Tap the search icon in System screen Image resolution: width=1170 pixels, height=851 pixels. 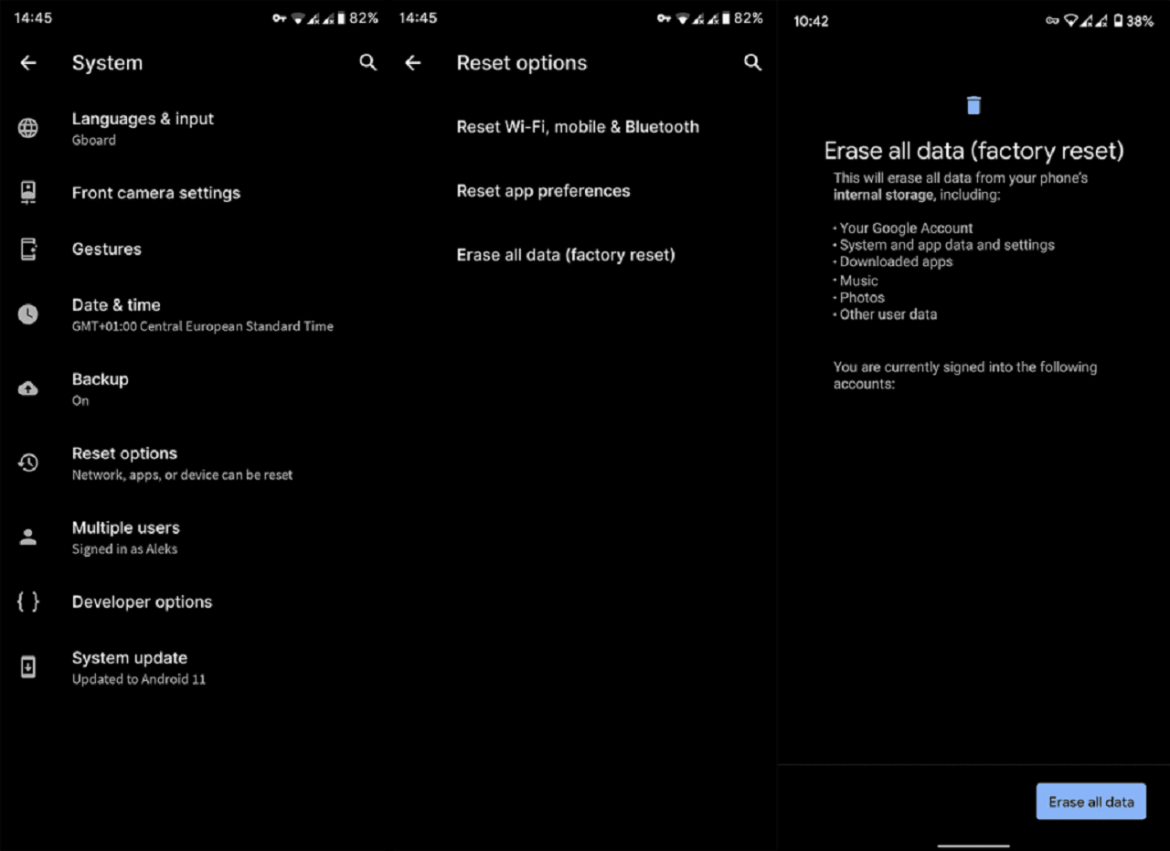(368, 63)
